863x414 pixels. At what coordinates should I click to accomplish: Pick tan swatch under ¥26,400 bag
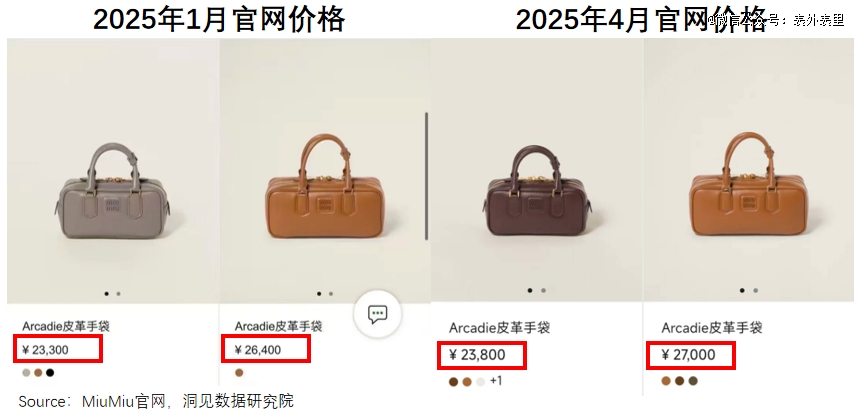[x=239, y=373]
